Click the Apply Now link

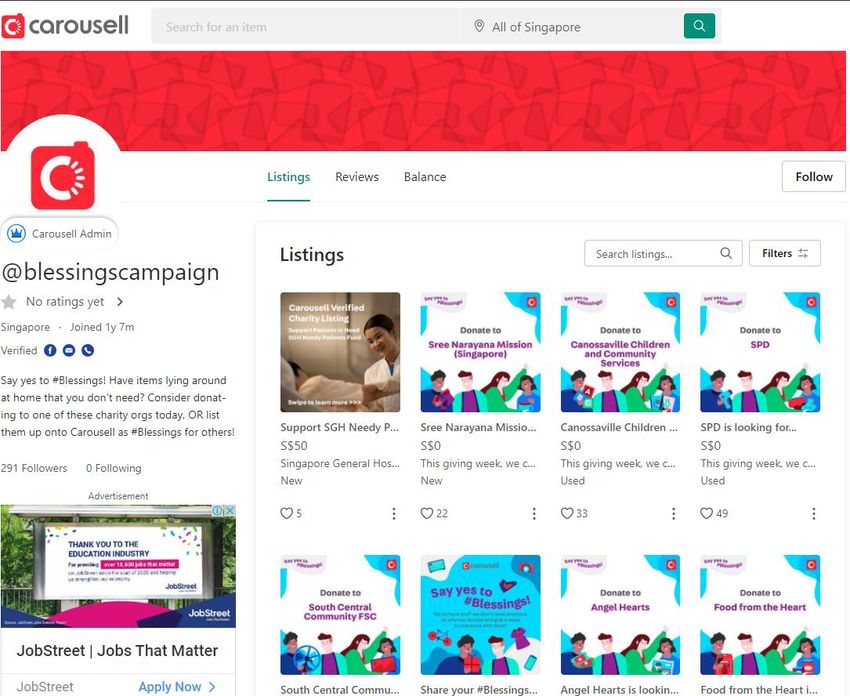[x=170, y=687]
